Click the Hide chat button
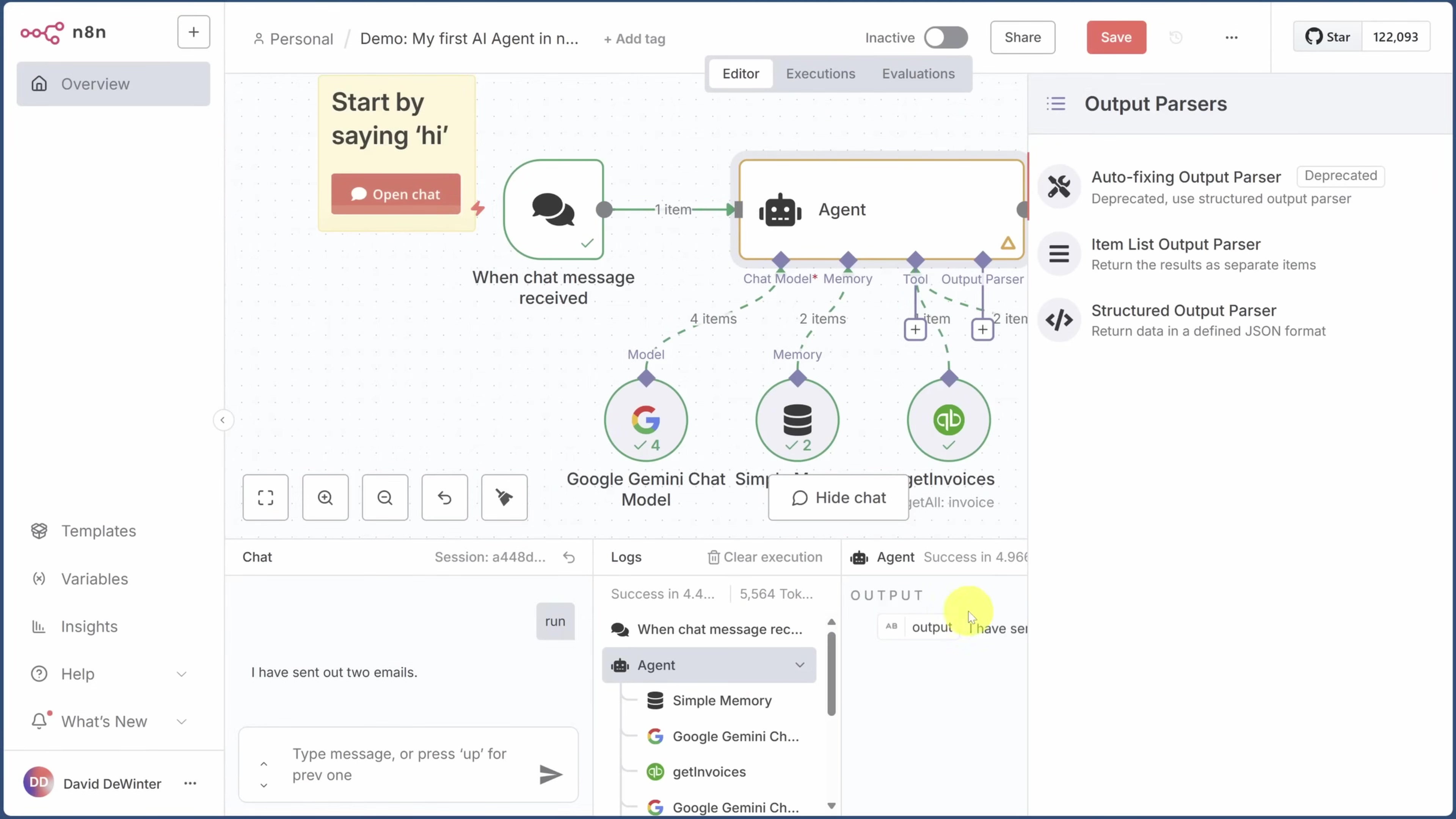The image size is (1456, 819). (x=838, y=497)
